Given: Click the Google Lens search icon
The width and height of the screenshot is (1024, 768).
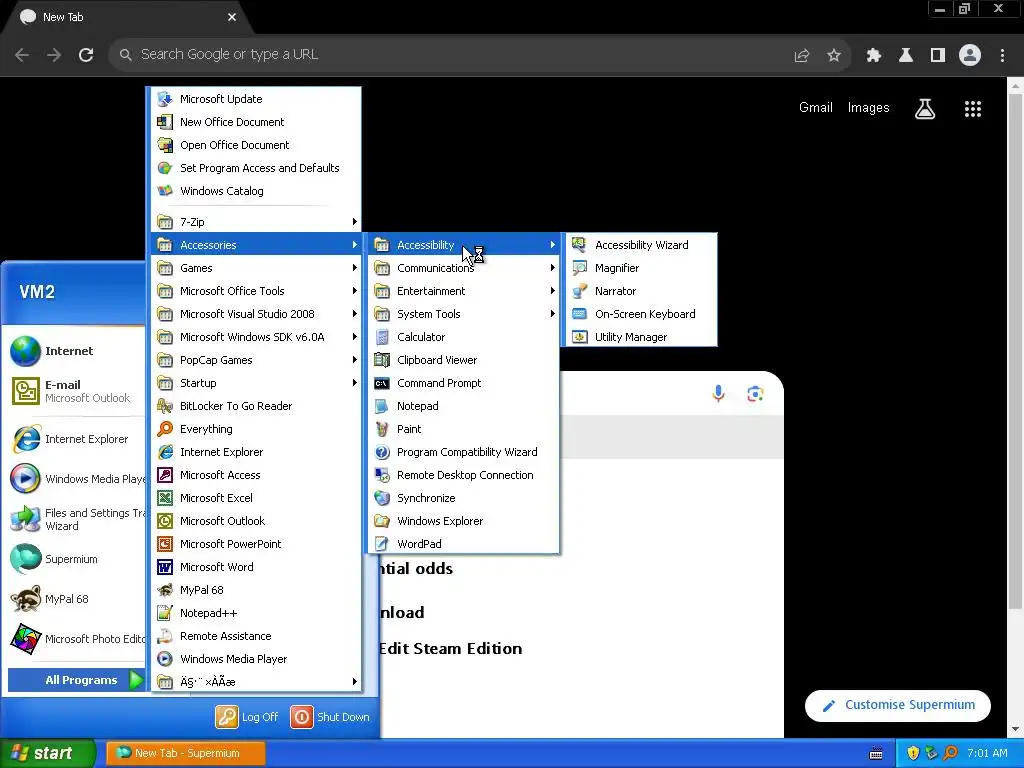Looking at the screenshot, I should 755,394.
